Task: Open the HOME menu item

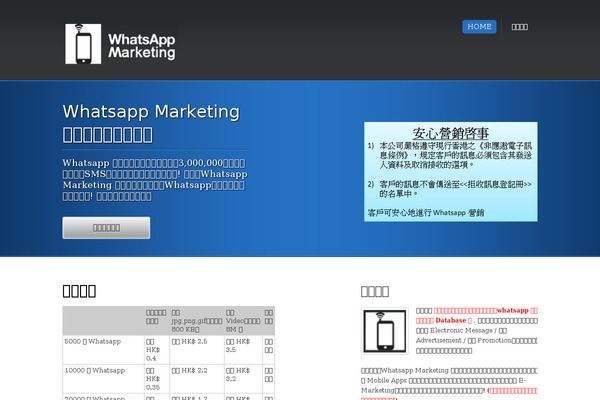Action: coord(479,27)
